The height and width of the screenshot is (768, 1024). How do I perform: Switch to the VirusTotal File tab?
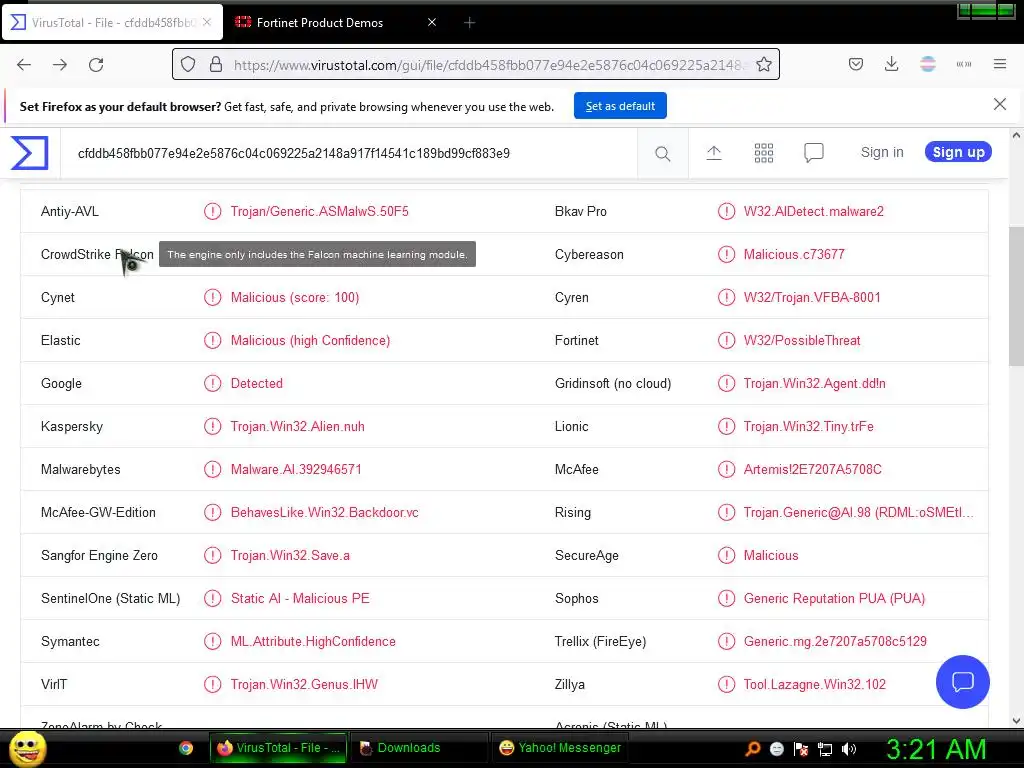tap(113, 22)
